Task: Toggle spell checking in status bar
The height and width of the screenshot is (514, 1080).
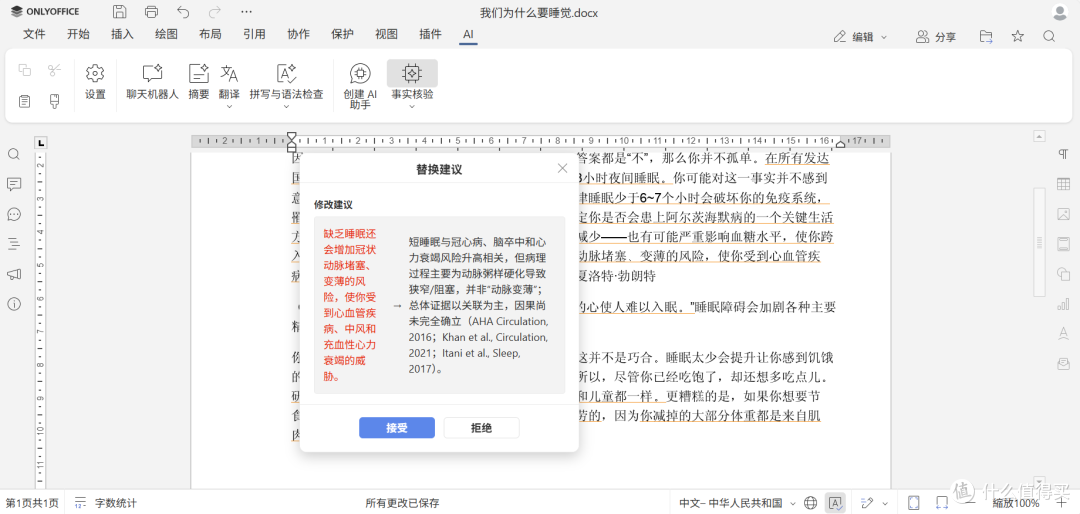Action: pyautogui.click(x=835, y=502)
